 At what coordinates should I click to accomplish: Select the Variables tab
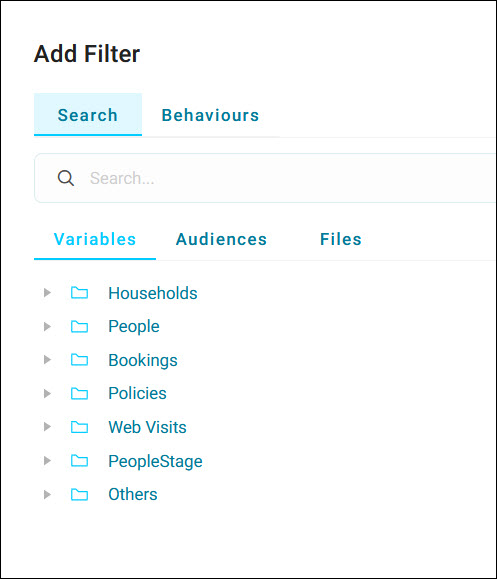point(95,239)
